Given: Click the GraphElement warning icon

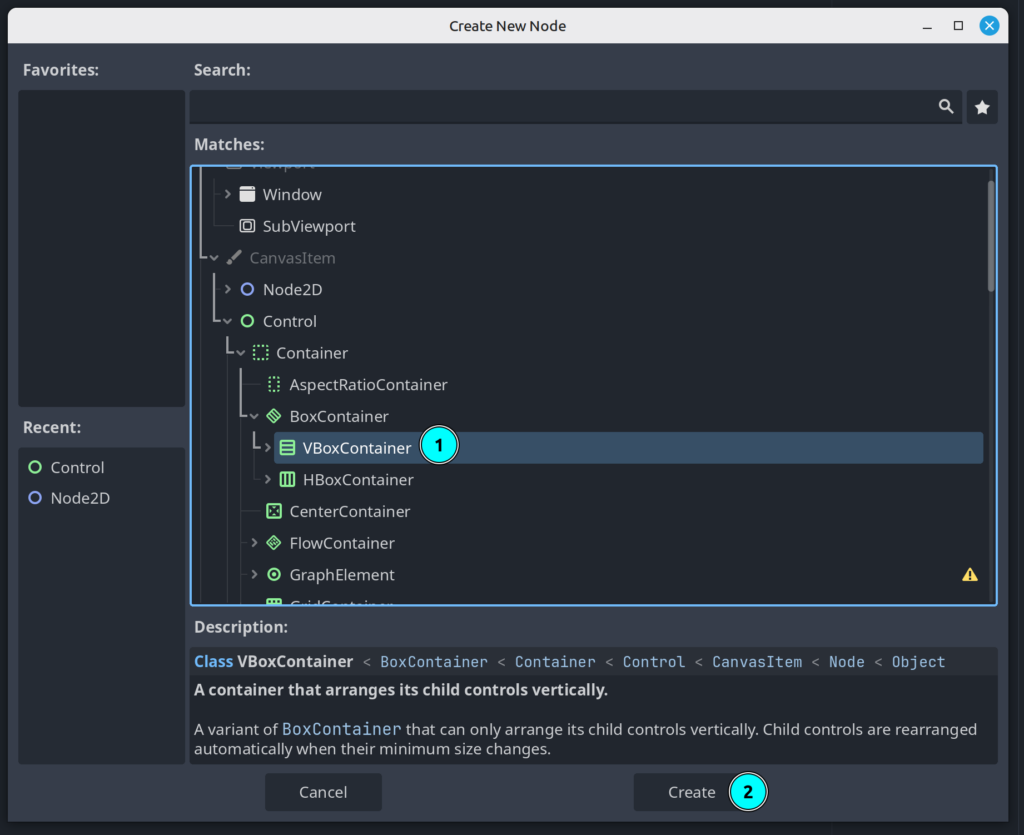Looking at the screenshot, I should coord(969,574).
